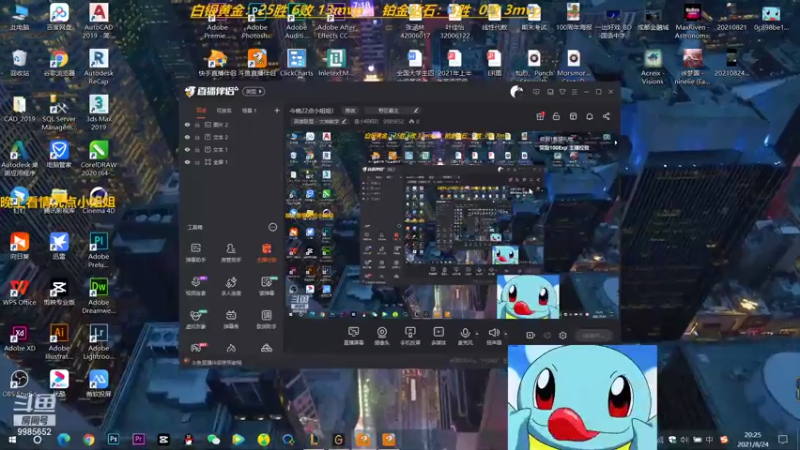800x450 pixels.
Task: Open the 弹幕秀 tool
Action: [x=231, y=319]
